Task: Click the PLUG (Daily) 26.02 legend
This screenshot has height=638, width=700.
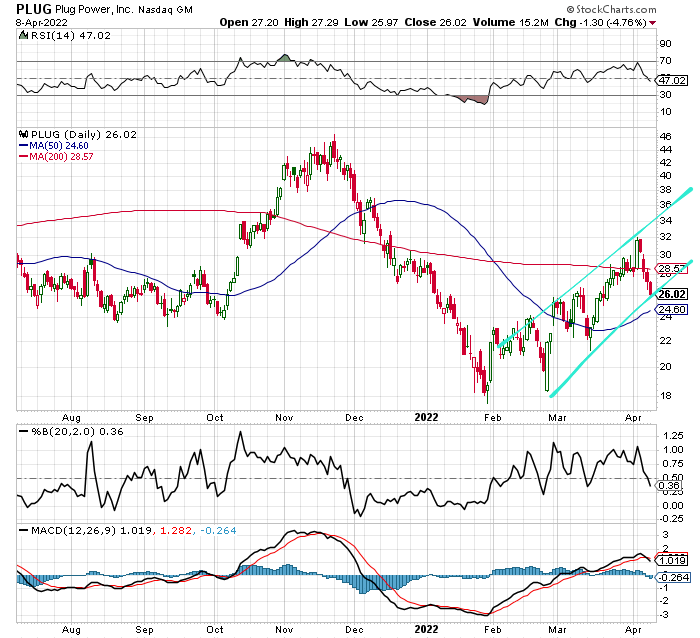Action: 83,134
